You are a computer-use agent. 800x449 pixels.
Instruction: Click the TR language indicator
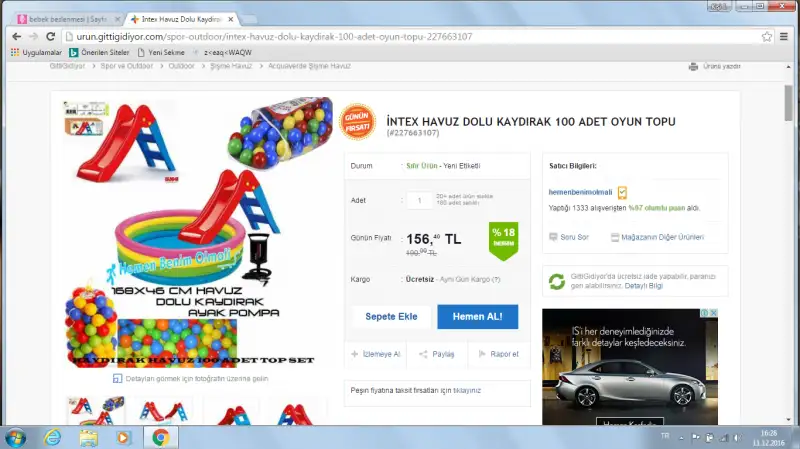[665, 436]
